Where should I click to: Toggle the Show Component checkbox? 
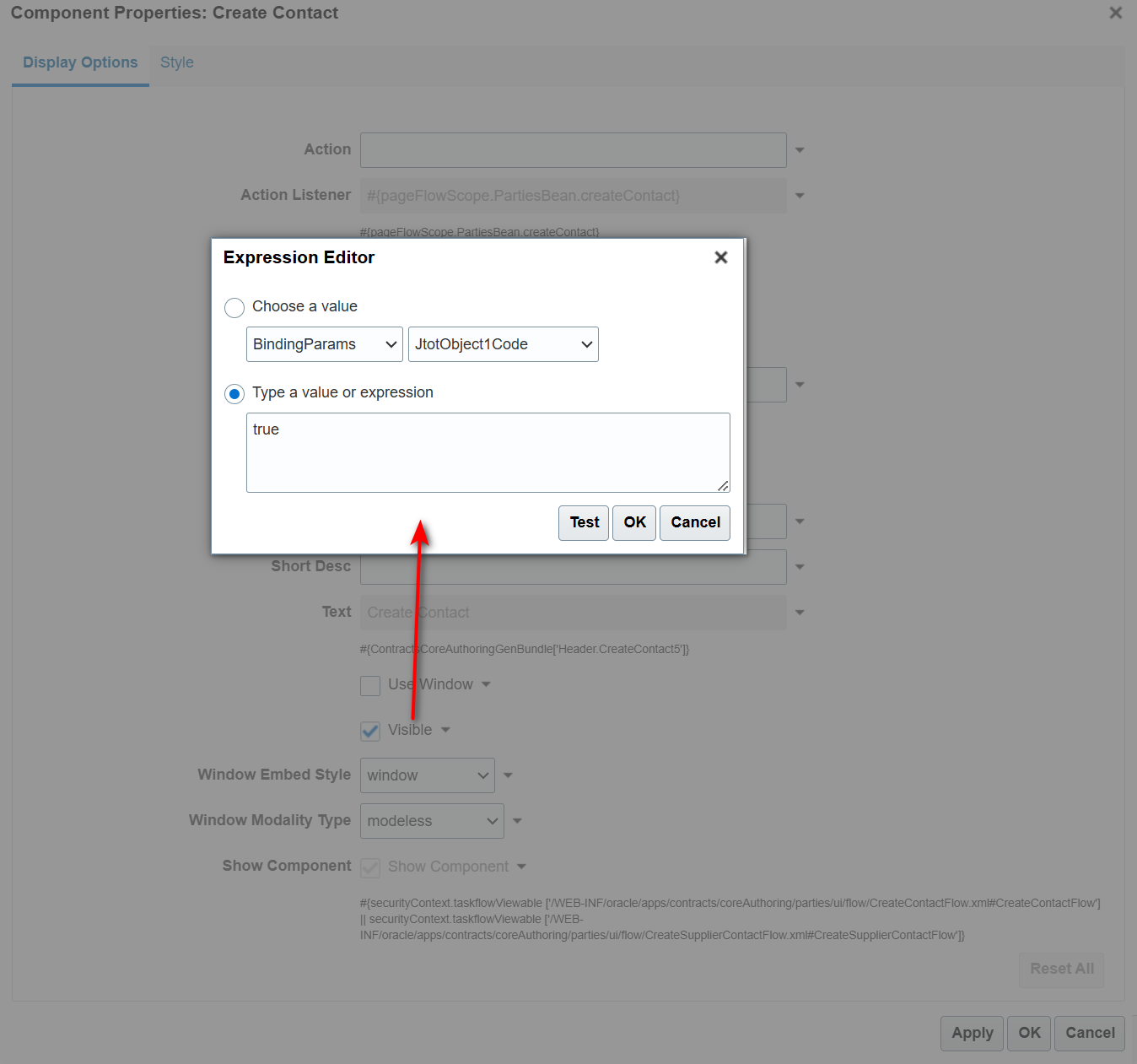click(370, 867)
